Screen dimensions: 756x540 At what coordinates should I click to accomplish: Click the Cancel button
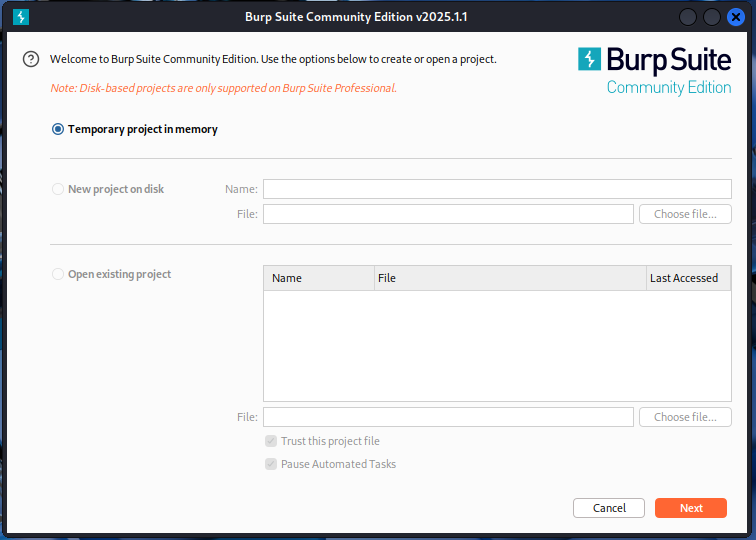point(609,508)
